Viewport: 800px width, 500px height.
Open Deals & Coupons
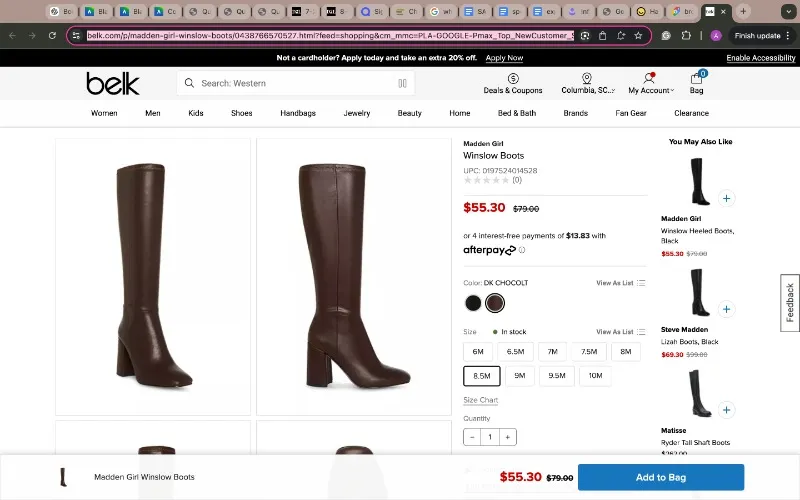click(x=513, y=84)
